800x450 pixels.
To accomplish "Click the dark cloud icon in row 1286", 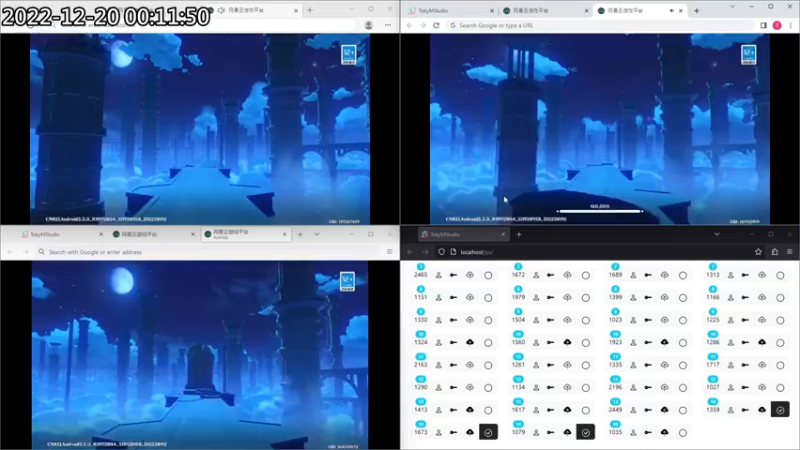I will point(762,342).
